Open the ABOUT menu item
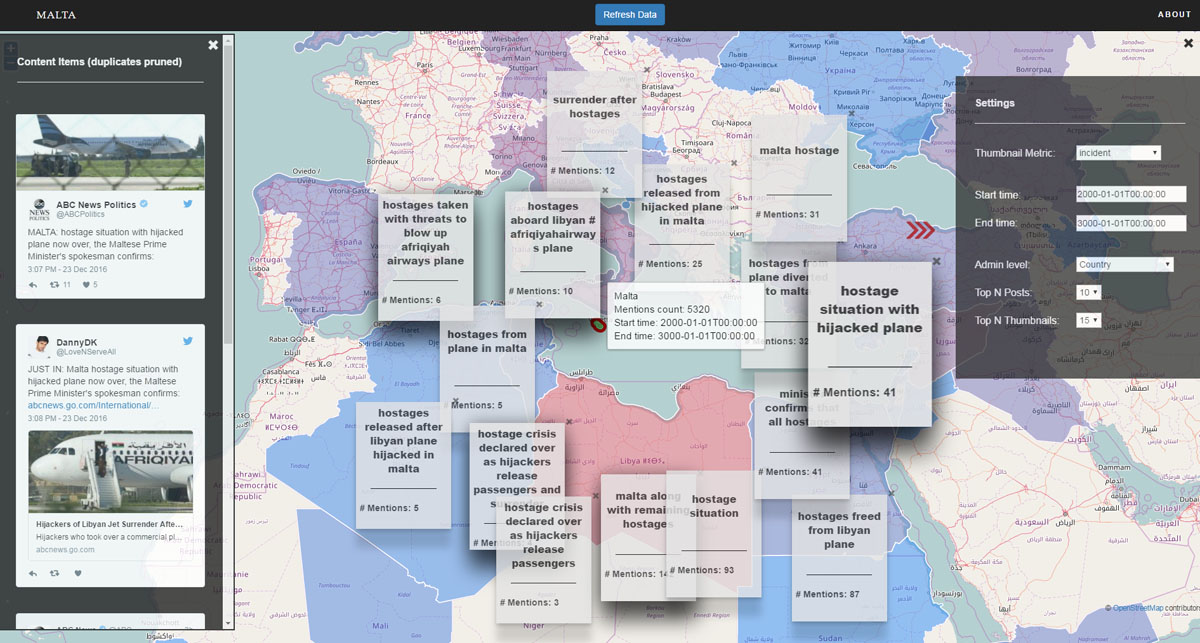Viewport: 1200px width, 643px height. click(1174, 14)
